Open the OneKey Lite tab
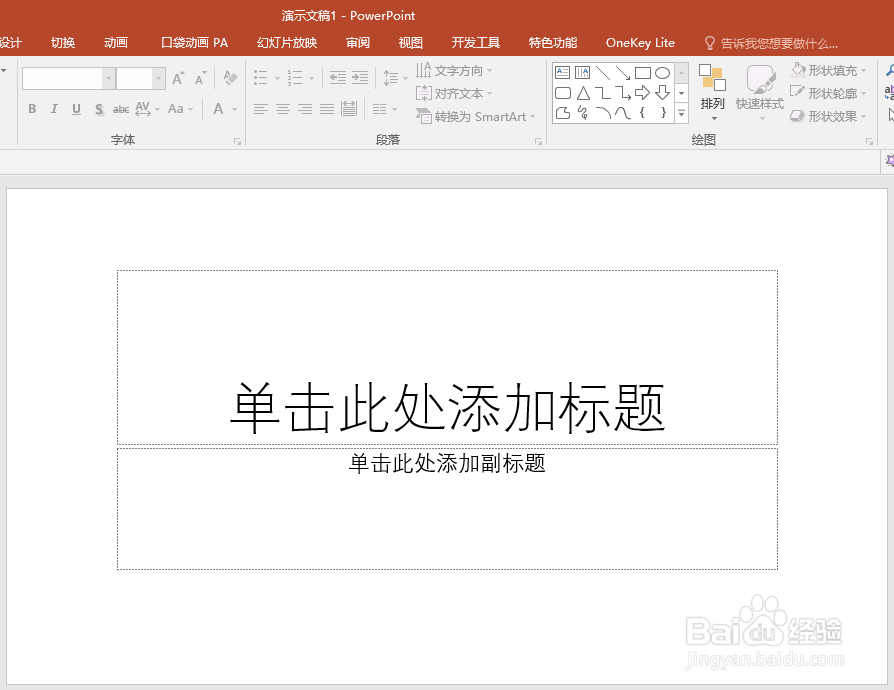The width and height of the screenshot is (894, 690). tap(640, 43)
